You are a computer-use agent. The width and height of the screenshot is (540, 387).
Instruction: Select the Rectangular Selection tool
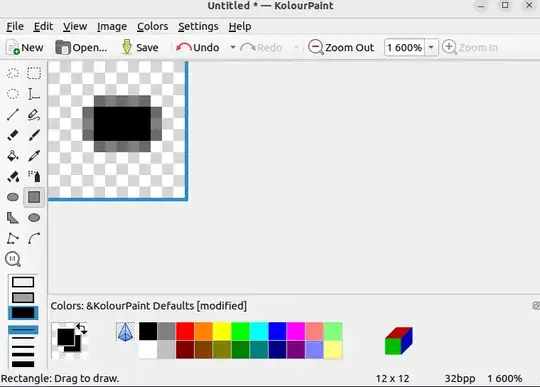click(34, 73)
